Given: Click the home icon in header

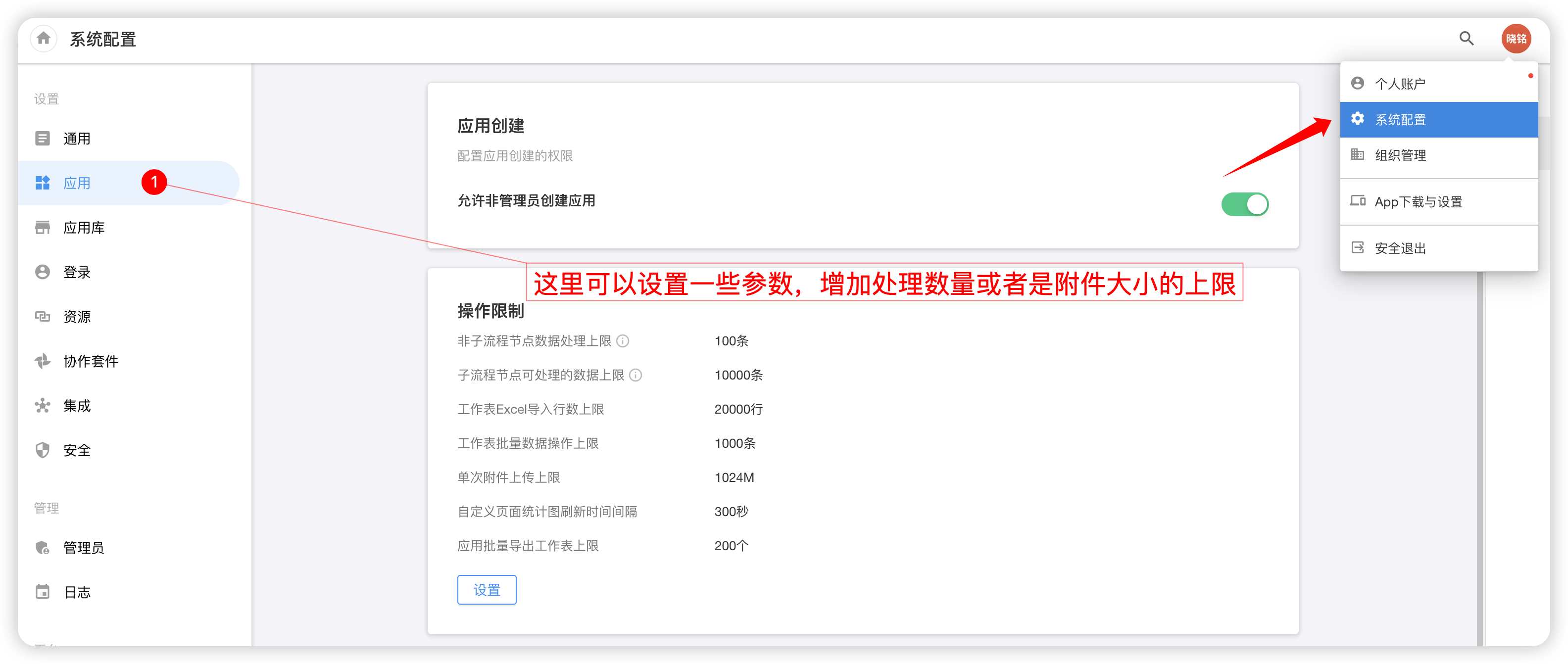Looking at the screenshot, I should [43, 39].
